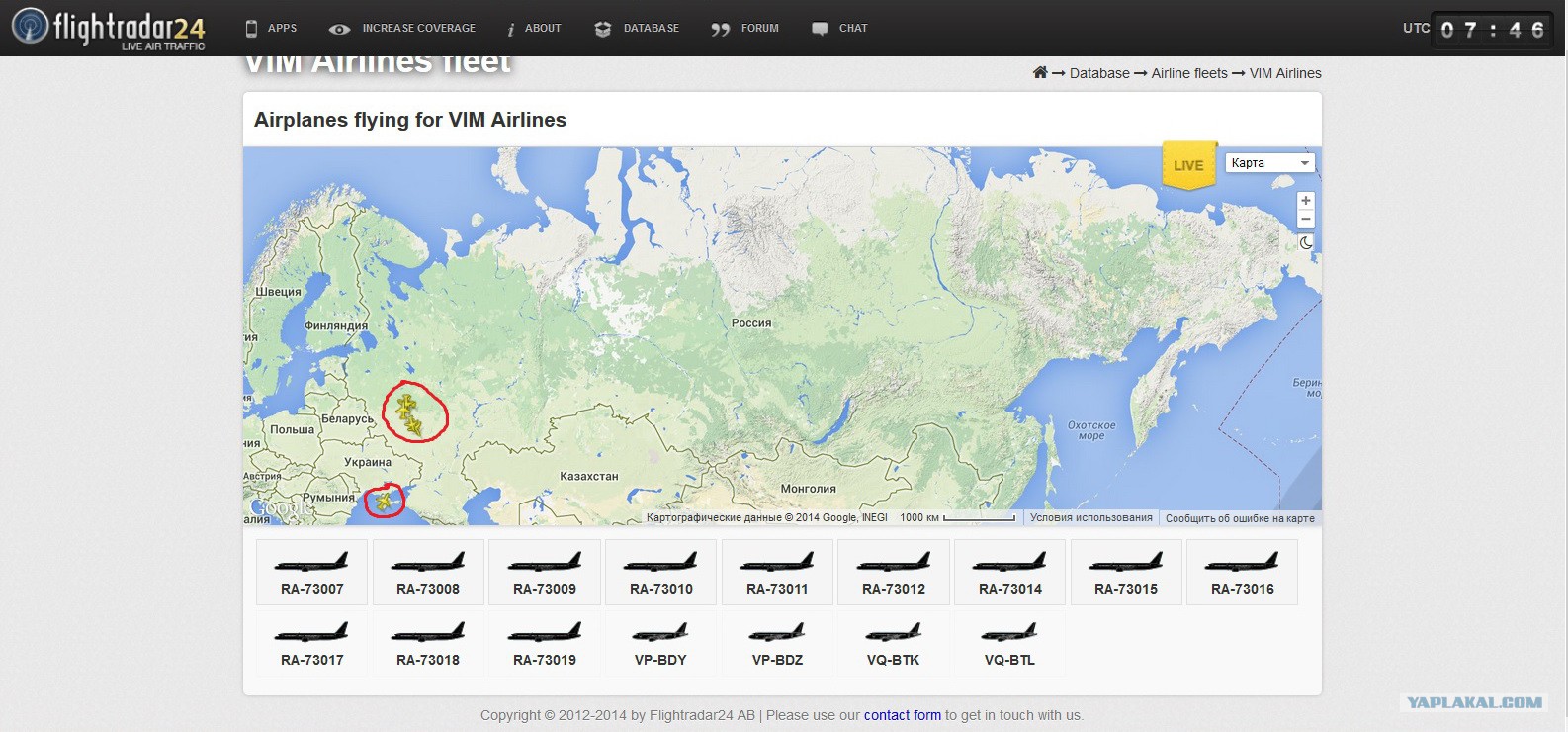Screen dimensions: 1568x732
Task: Click the UTC clock display
Action: (x=1492, y=29)
